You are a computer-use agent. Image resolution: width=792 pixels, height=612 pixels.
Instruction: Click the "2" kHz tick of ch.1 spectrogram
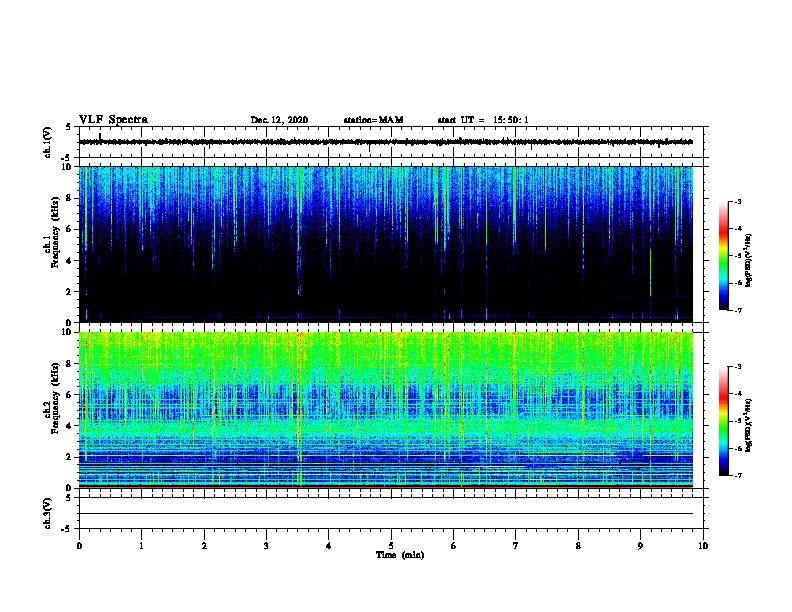point(70,291)
